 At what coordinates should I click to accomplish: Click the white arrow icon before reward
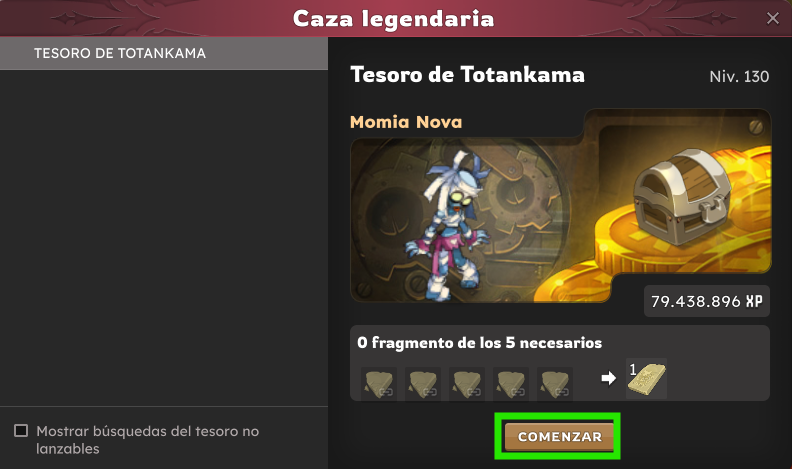point(609,378)
